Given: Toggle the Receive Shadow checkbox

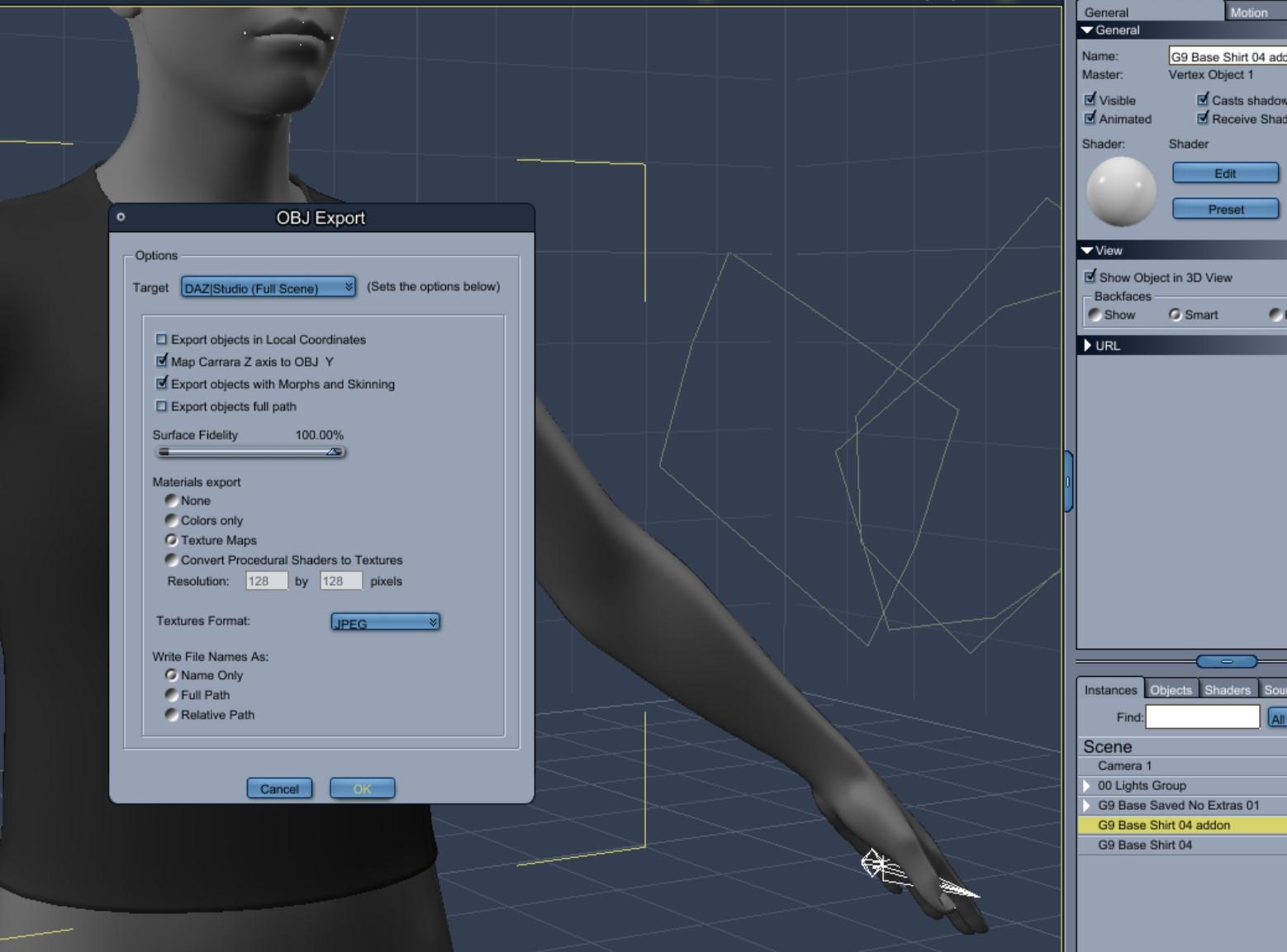Looking at the screenshot, I should (1203, 119).
